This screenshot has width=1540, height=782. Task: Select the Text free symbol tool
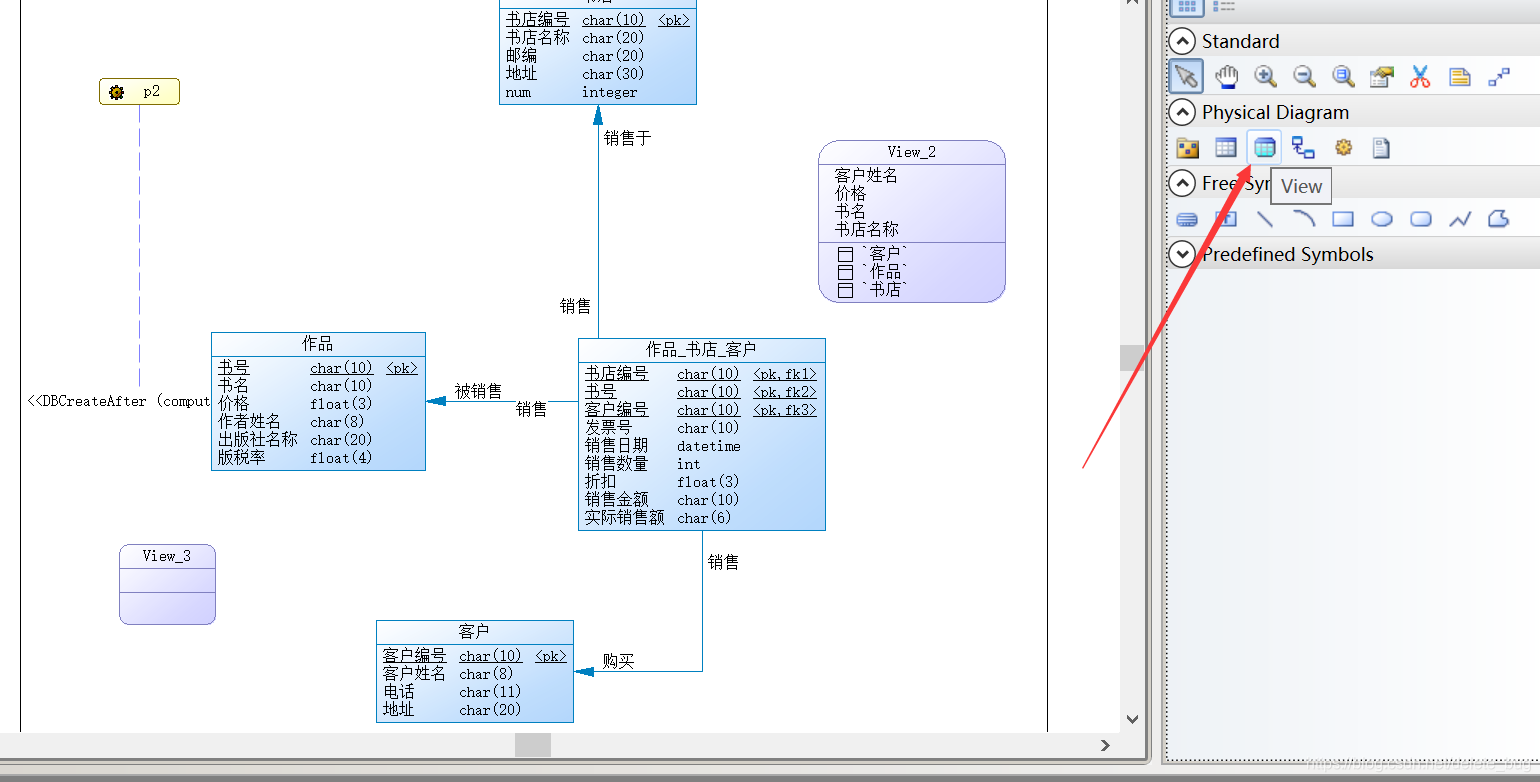pos(1226,219)
